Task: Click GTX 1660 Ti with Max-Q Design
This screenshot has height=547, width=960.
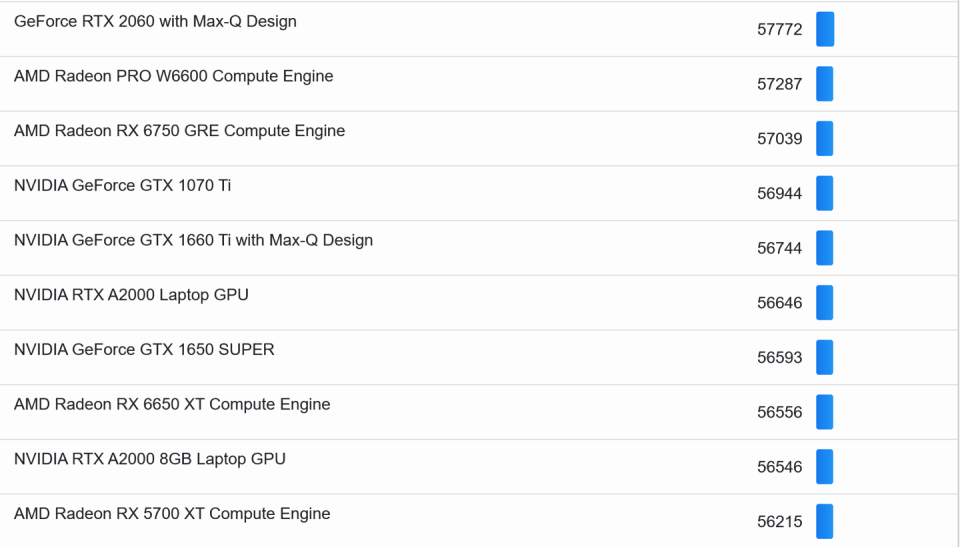Action: [193, 240]
